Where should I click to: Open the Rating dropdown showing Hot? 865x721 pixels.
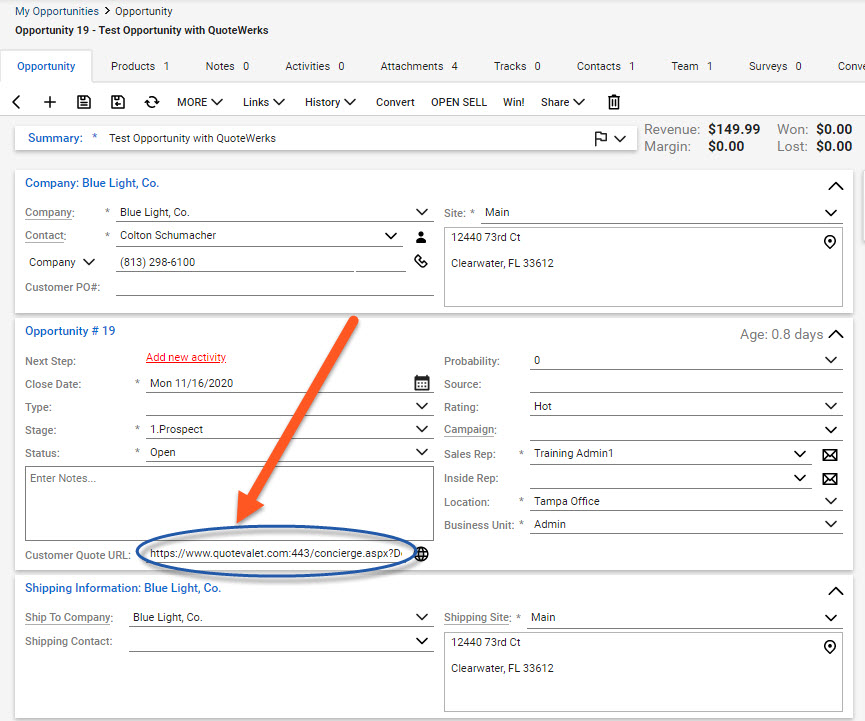coord(831,407)
